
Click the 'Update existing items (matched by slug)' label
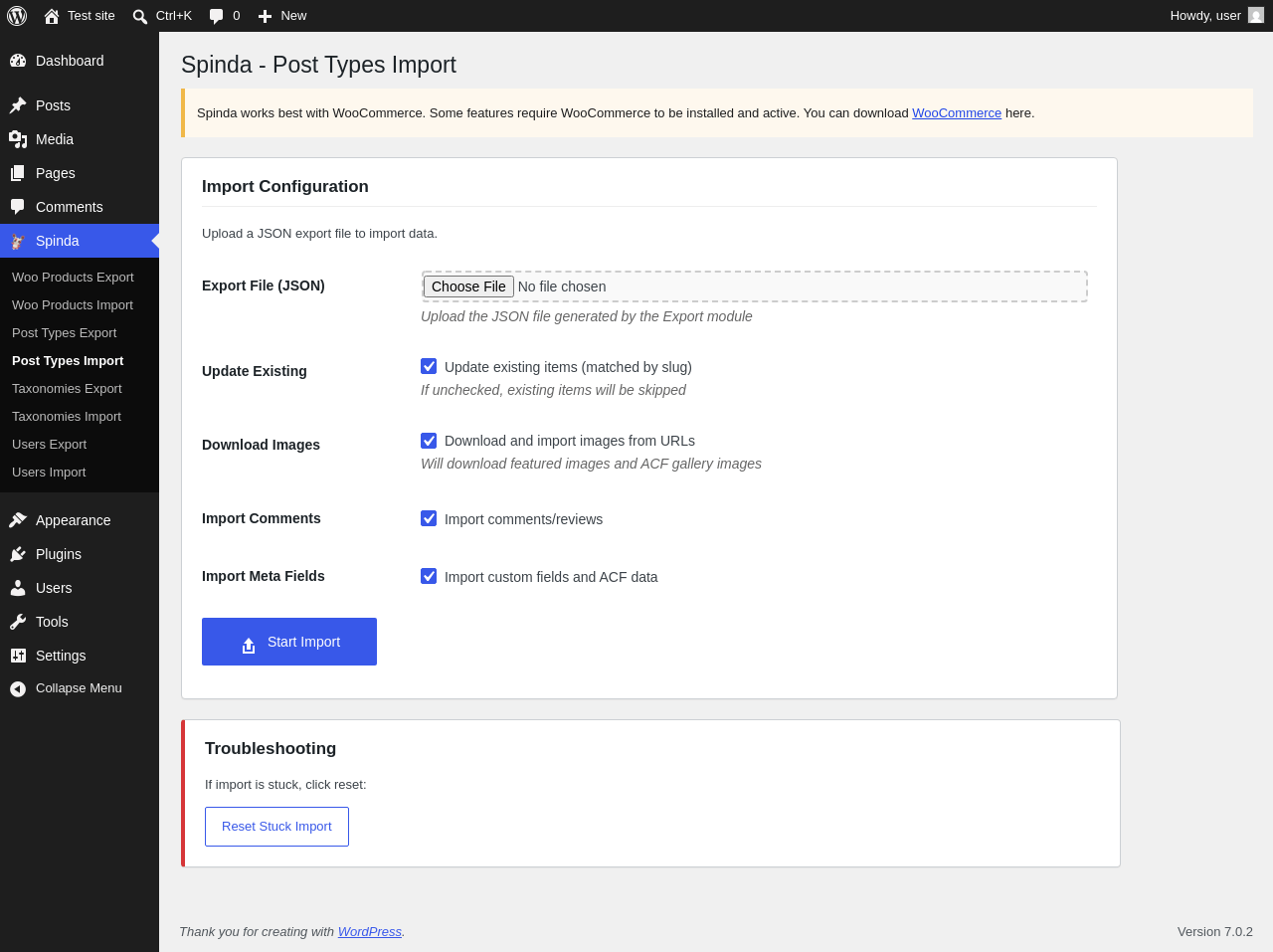[x=568, y=367]
